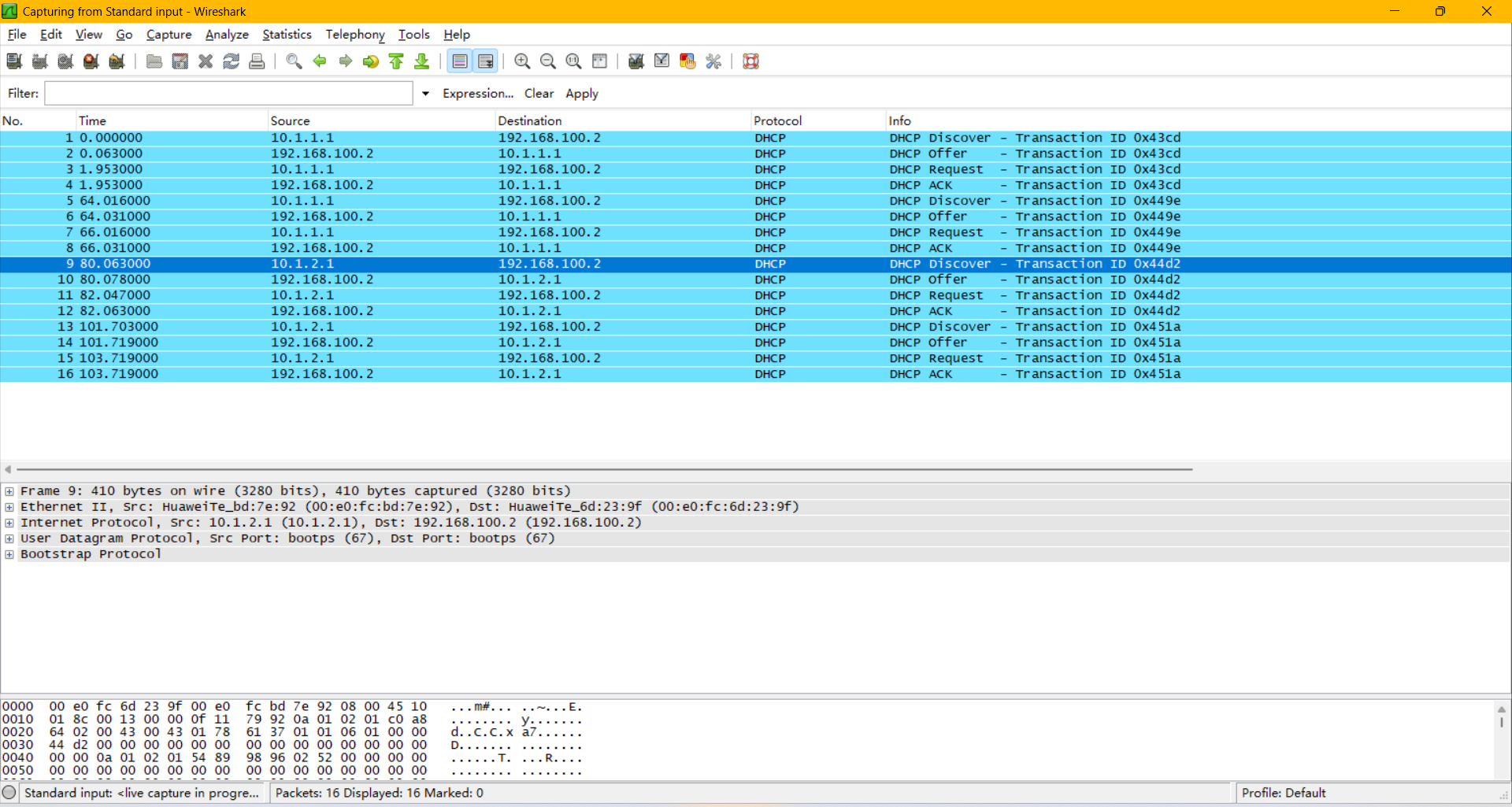This screenshot has width=1512, height=807.
Task: Jump to the first packet icon
Action: (x=396, y=61)
